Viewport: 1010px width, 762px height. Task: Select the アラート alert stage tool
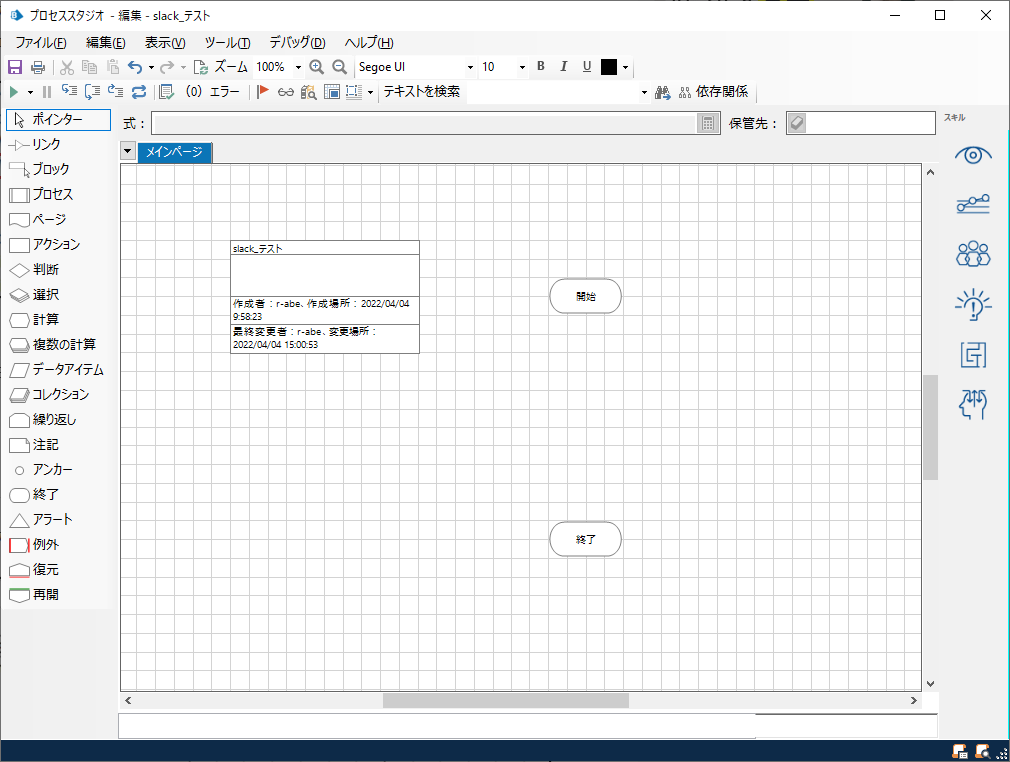59,520
